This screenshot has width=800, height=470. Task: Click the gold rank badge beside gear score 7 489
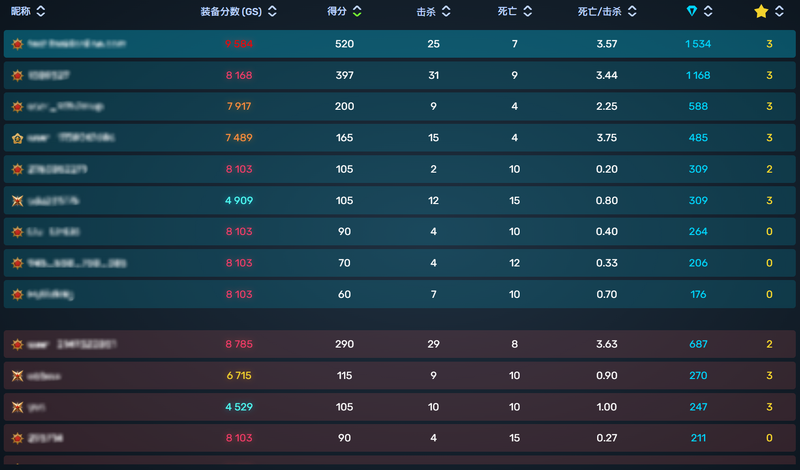pos(17,138)
